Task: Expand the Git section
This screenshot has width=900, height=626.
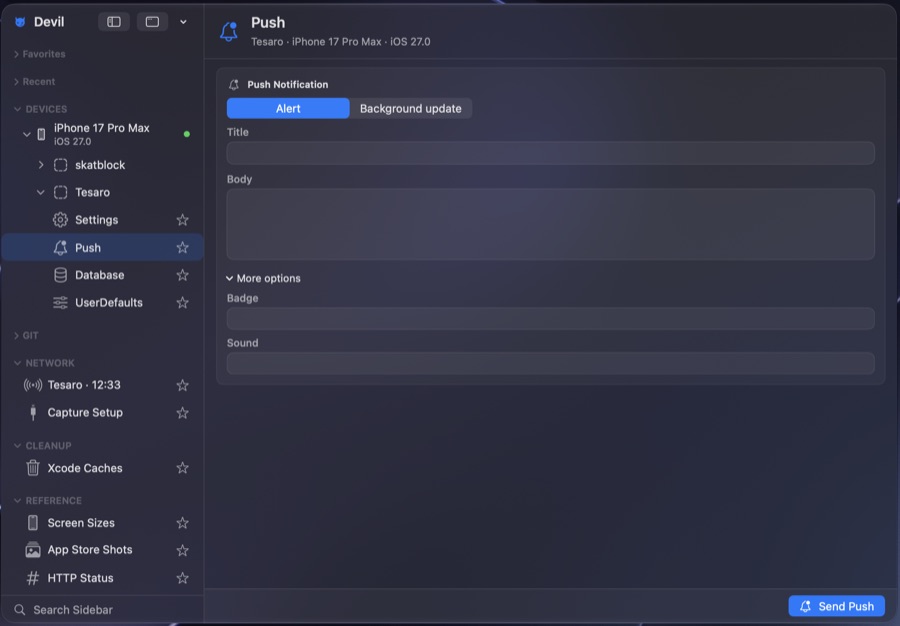Action: [16, 336]
